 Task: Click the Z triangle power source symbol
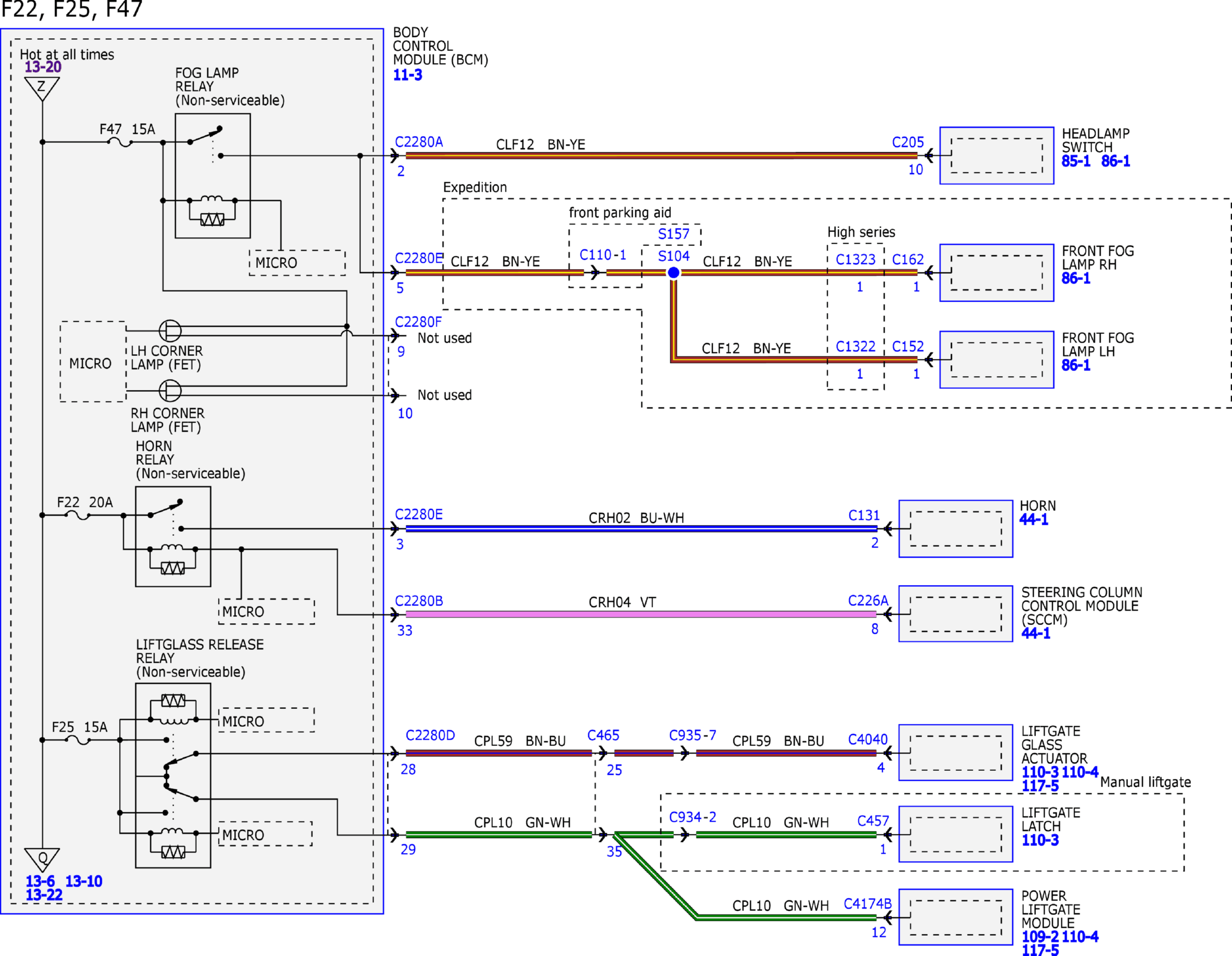pos(42,89)
